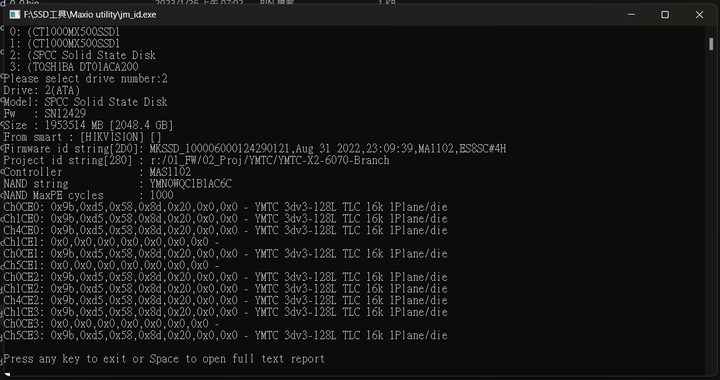This screenshot has height=380, width=720.
Task: Click the Size 1953514 MB line
Action: [x=88, y=125]
